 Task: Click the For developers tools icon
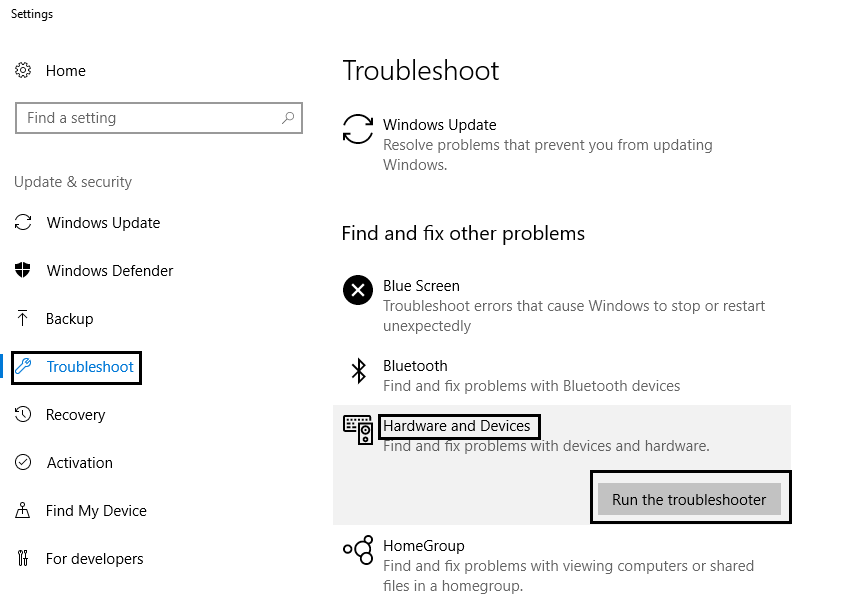(x=22, y=558)
